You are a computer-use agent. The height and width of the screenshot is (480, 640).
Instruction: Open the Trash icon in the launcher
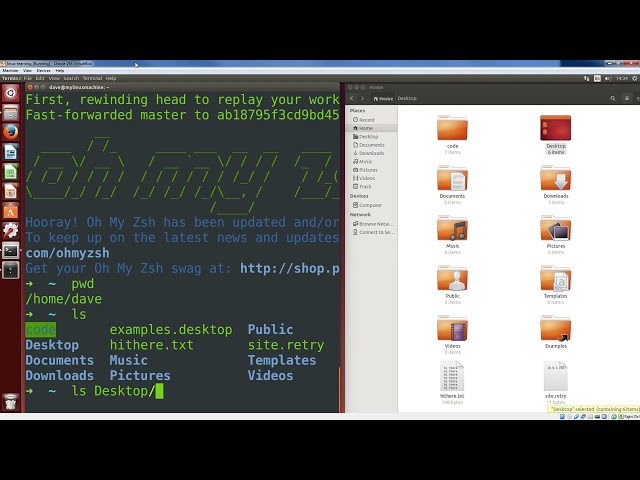[x=11, y=402]
